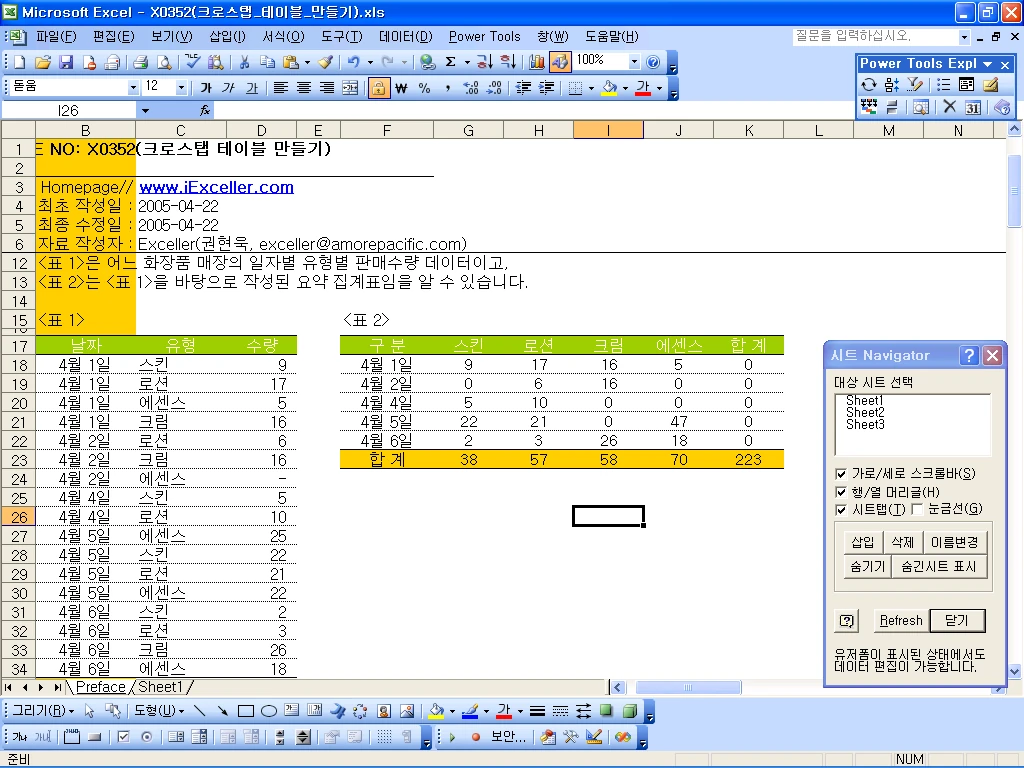Click the Refresh button

pos(901,620)
